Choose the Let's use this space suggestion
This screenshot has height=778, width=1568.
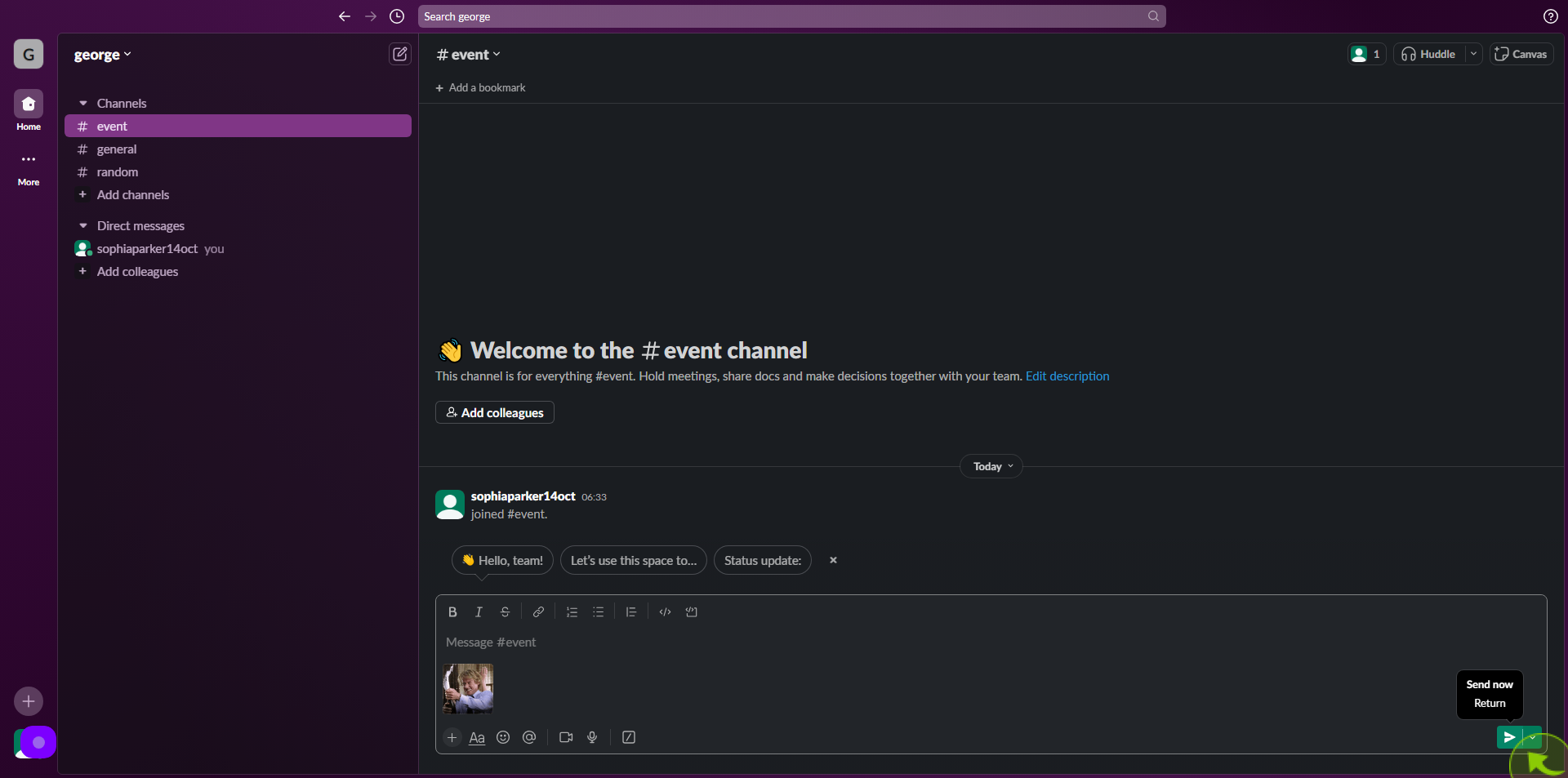[x=634, y=560]
